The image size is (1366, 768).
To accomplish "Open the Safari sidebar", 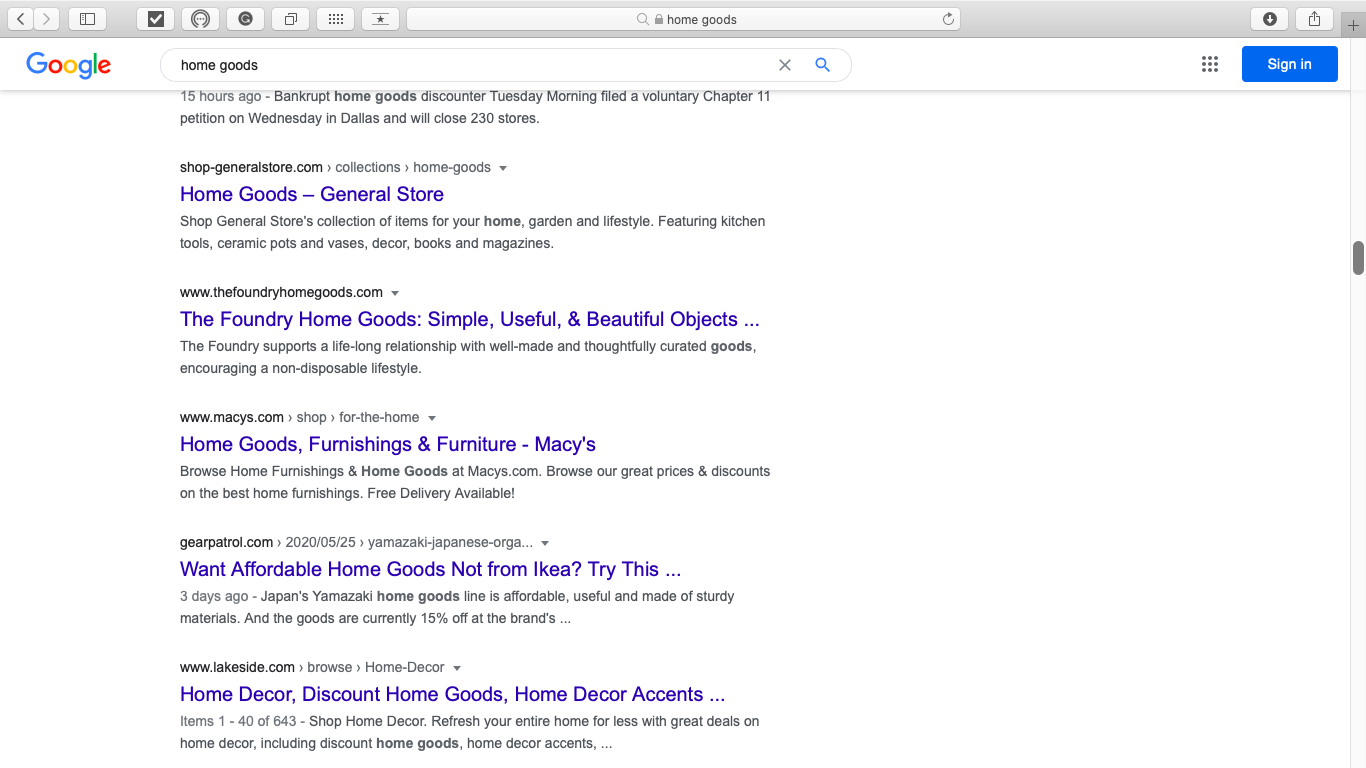I will 87,18.
